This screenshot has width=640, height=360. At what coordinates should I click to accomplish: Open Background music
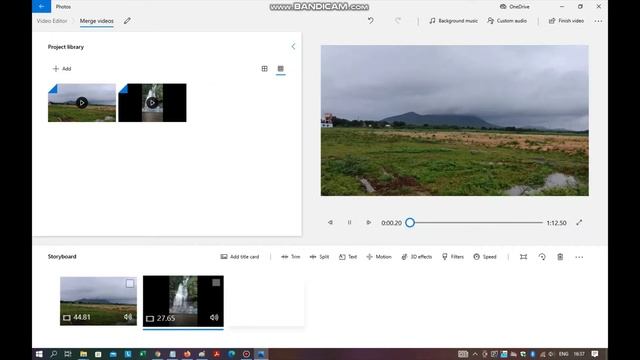point(453,21)
